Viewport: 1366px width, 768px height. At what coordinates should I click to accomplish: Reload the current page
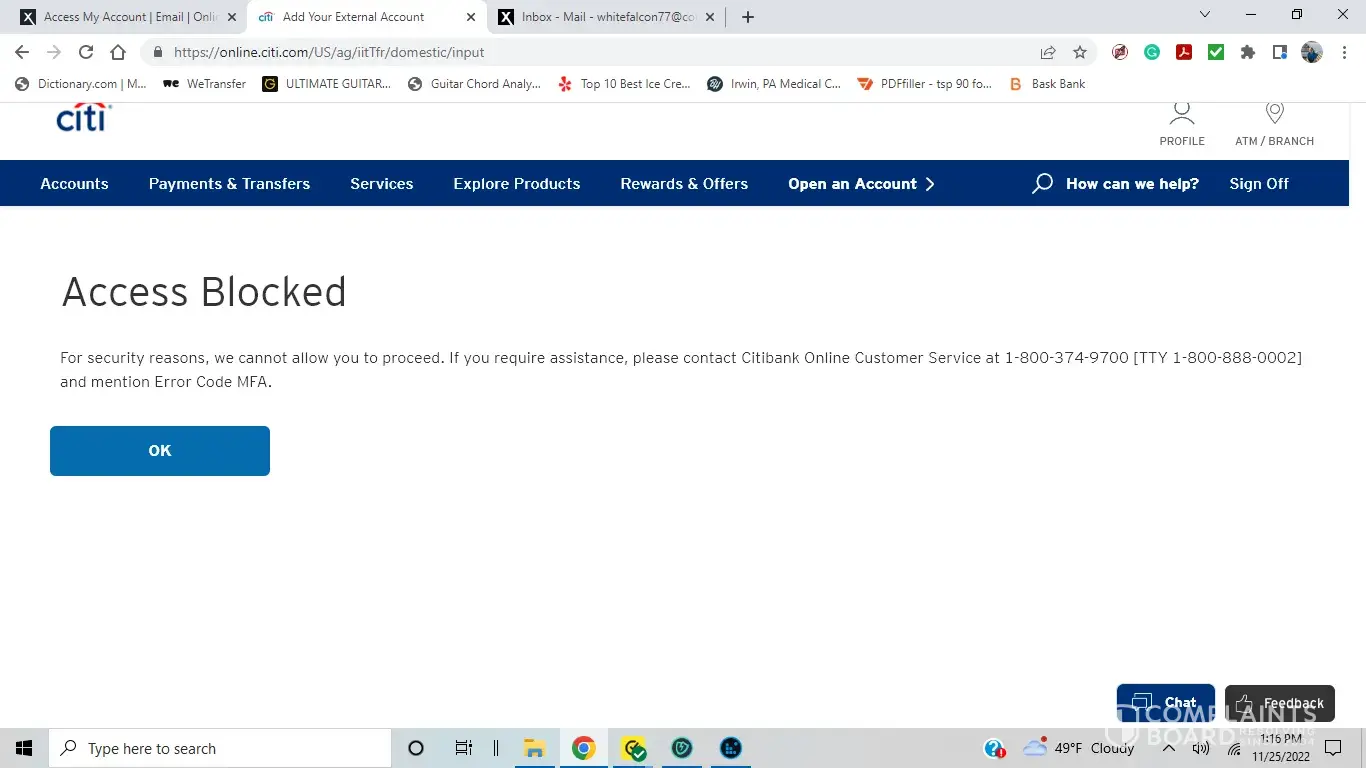(x=86, y=52)
